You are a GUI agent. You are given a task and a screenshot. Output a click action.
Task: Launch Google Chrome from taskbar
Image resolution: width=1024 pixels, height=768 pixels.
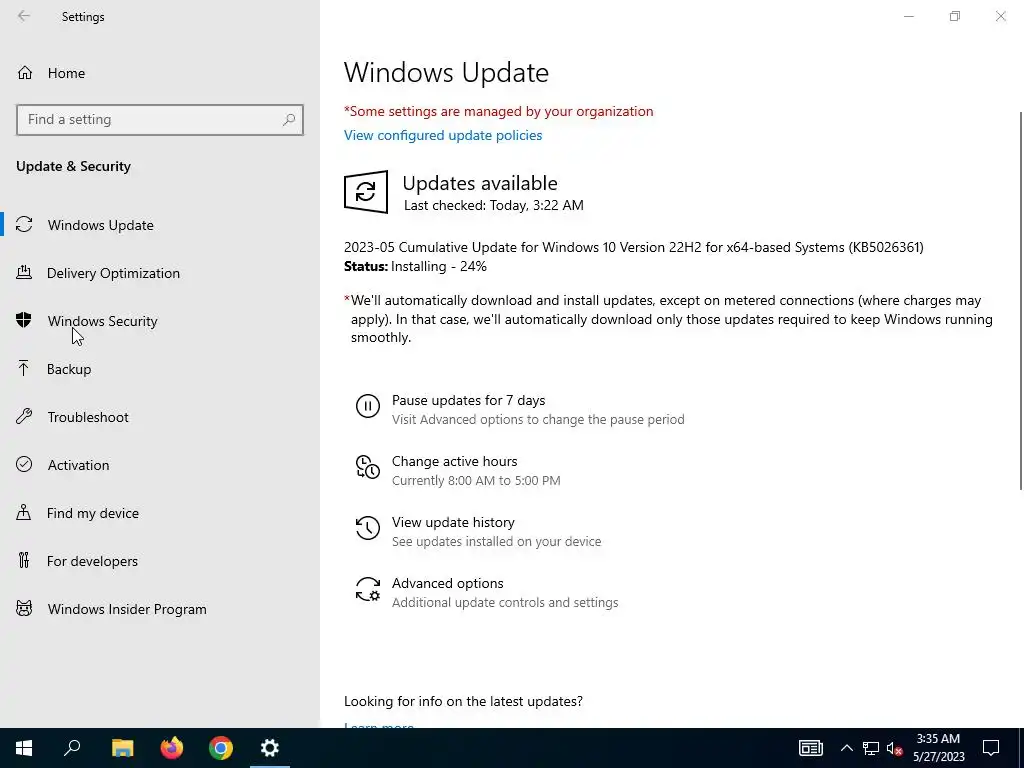coord(221,748)
